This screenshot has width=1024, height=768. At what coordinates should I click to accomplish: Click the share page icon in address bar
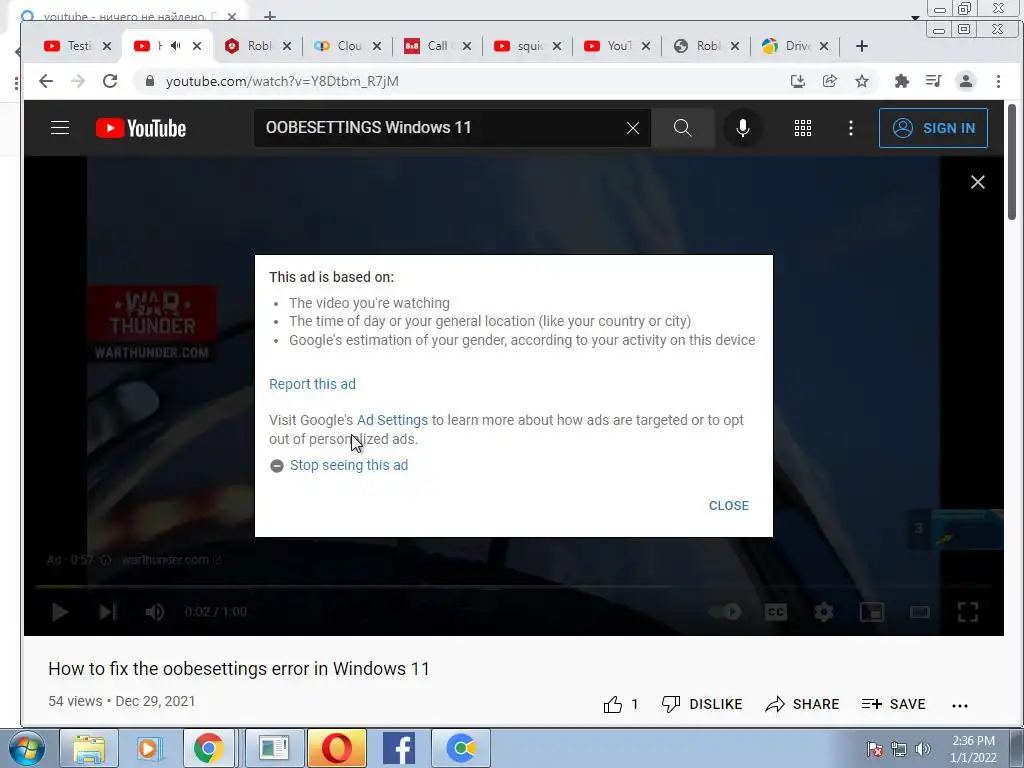829,81
